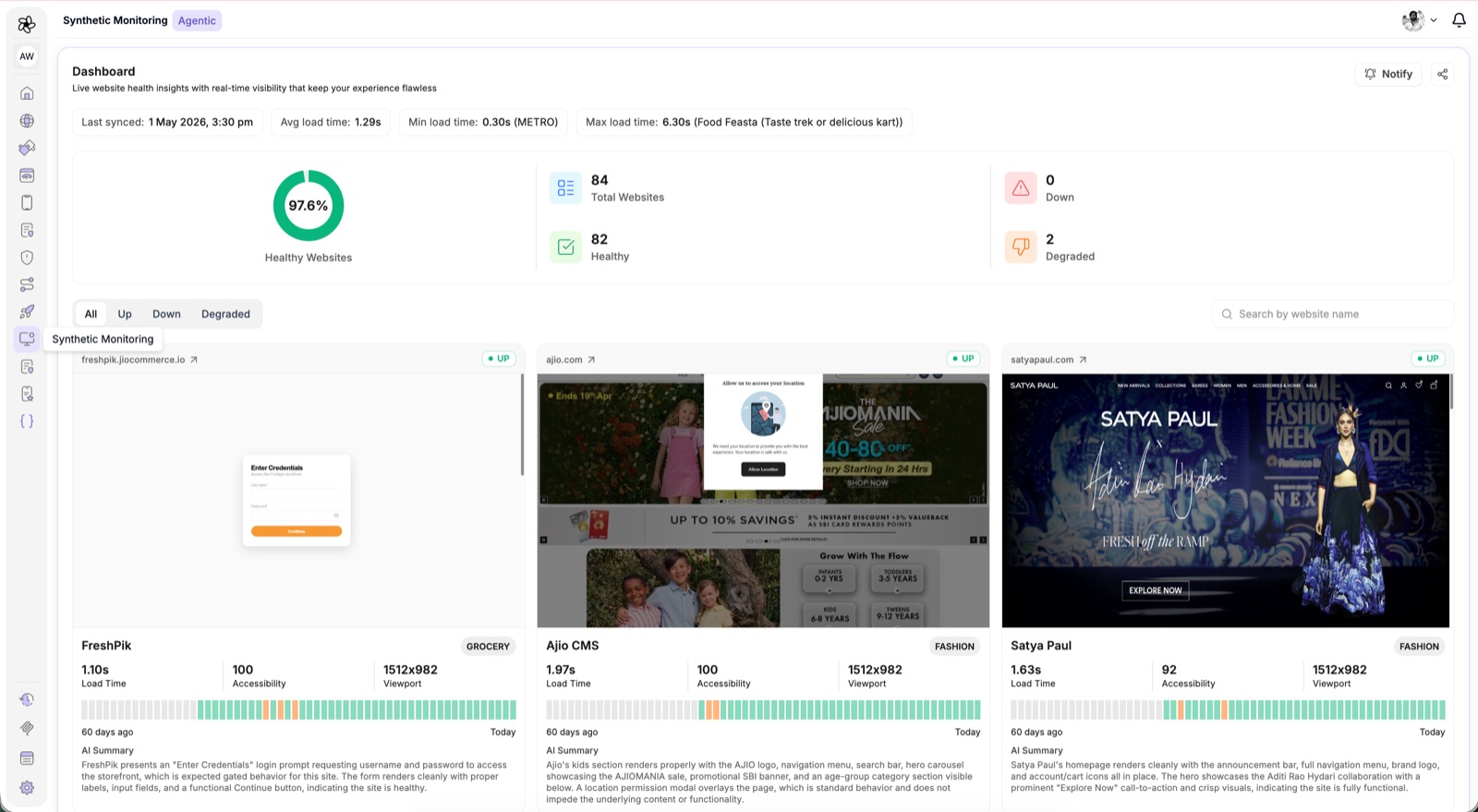
Task: Click the FASHION tag on Satya Paul card
Action: pos(1419,647)
